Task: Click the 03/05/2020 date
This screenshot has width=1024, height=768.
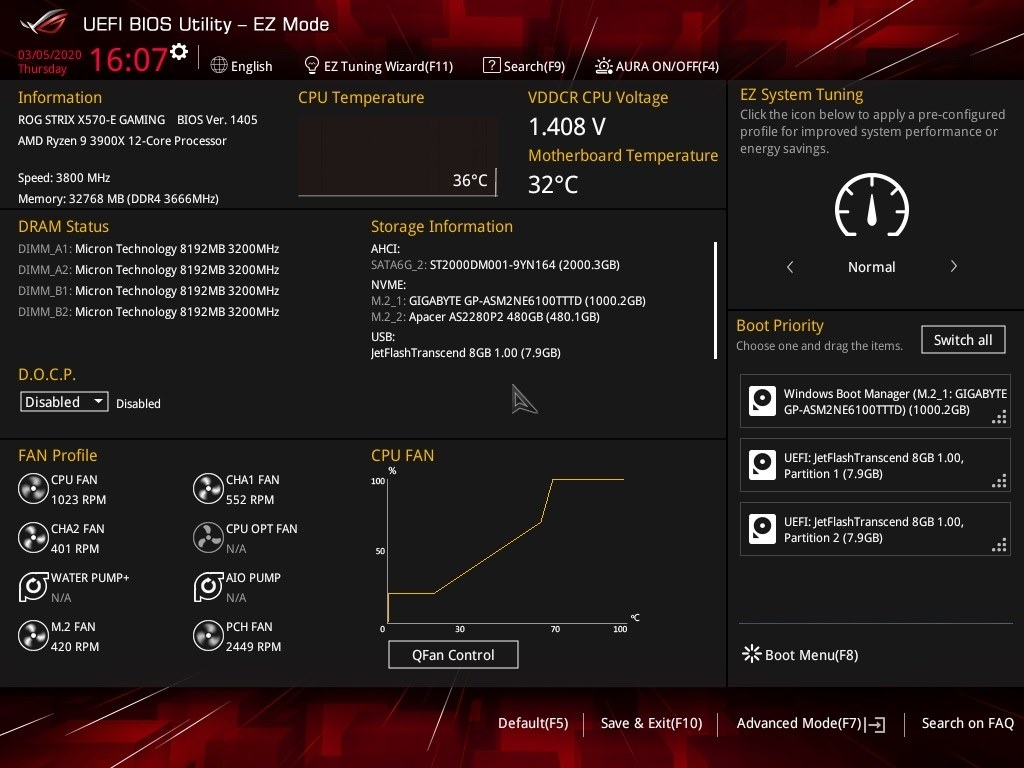Action: tap(50, 55)
